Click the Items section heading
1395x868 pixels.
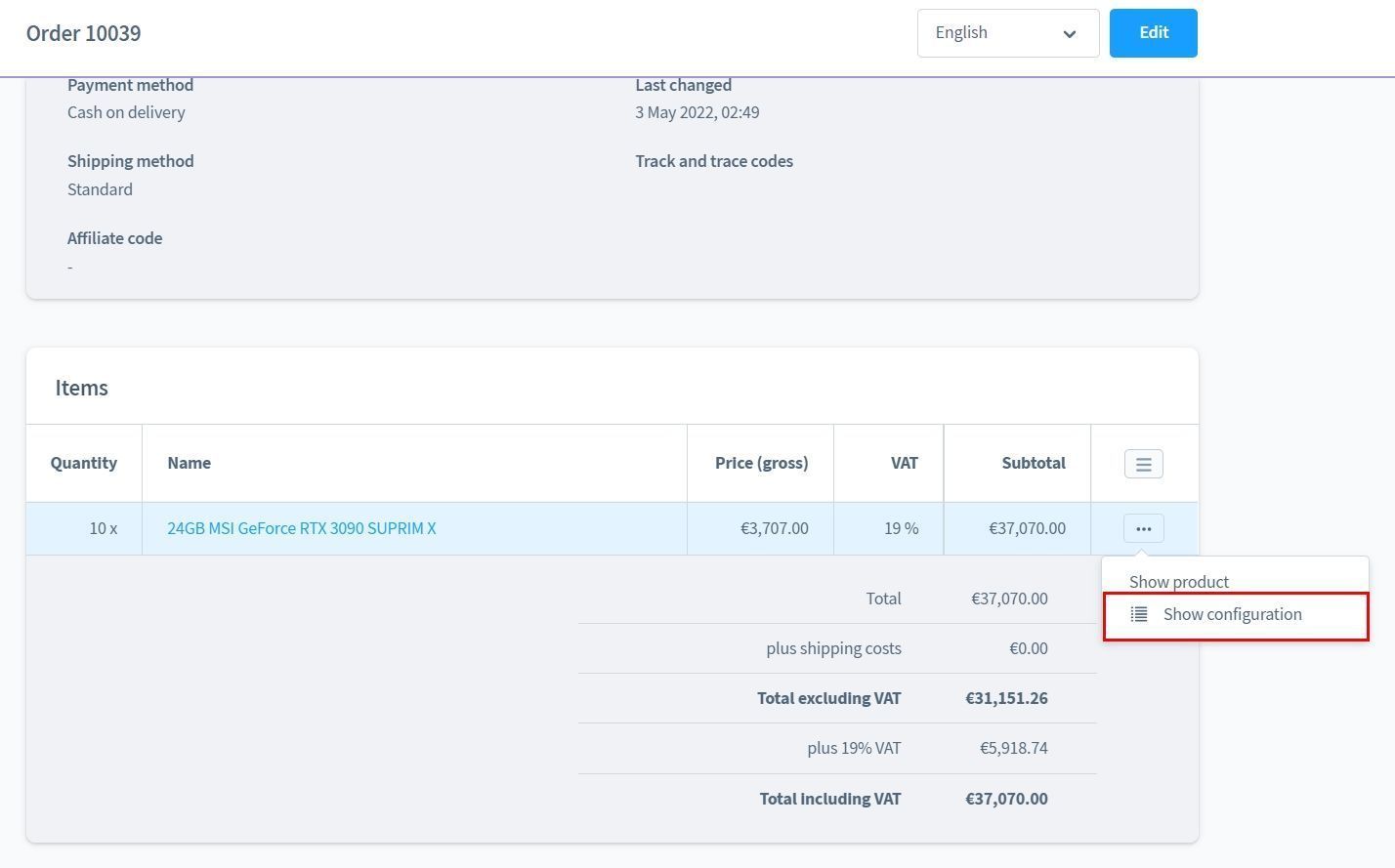click(82, 388)
